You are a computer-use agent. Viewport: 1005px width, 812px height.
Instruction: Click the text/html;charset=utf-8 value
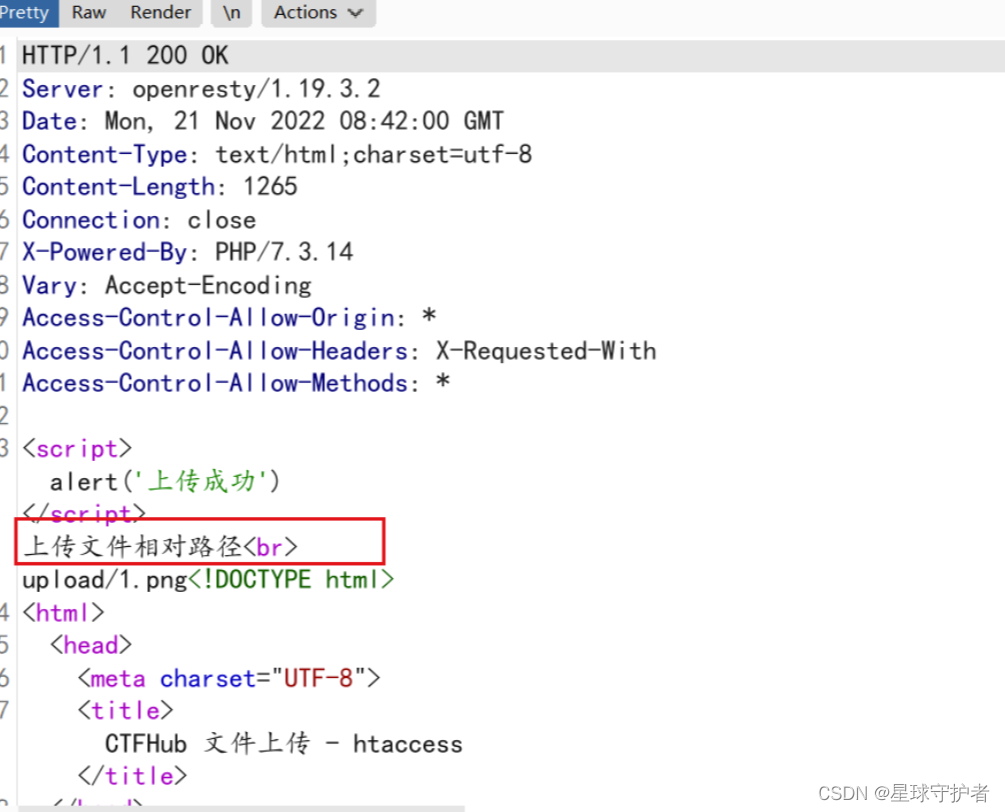[x=374, y=154]
